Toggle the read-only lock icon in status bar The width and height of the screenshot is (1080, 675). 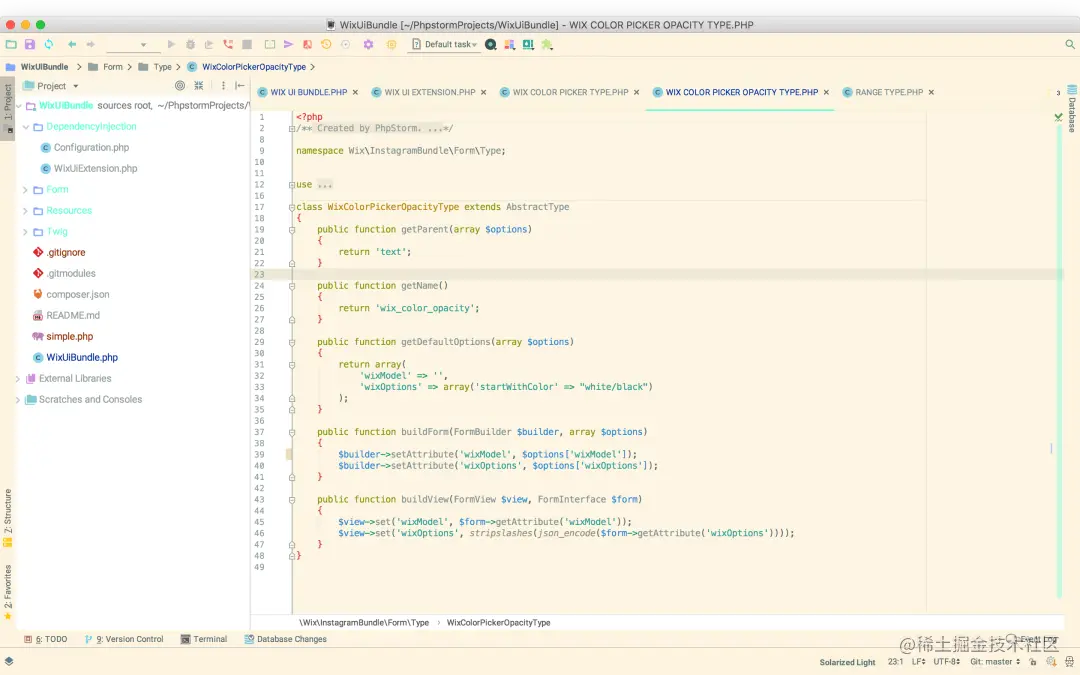point(1032,661)
